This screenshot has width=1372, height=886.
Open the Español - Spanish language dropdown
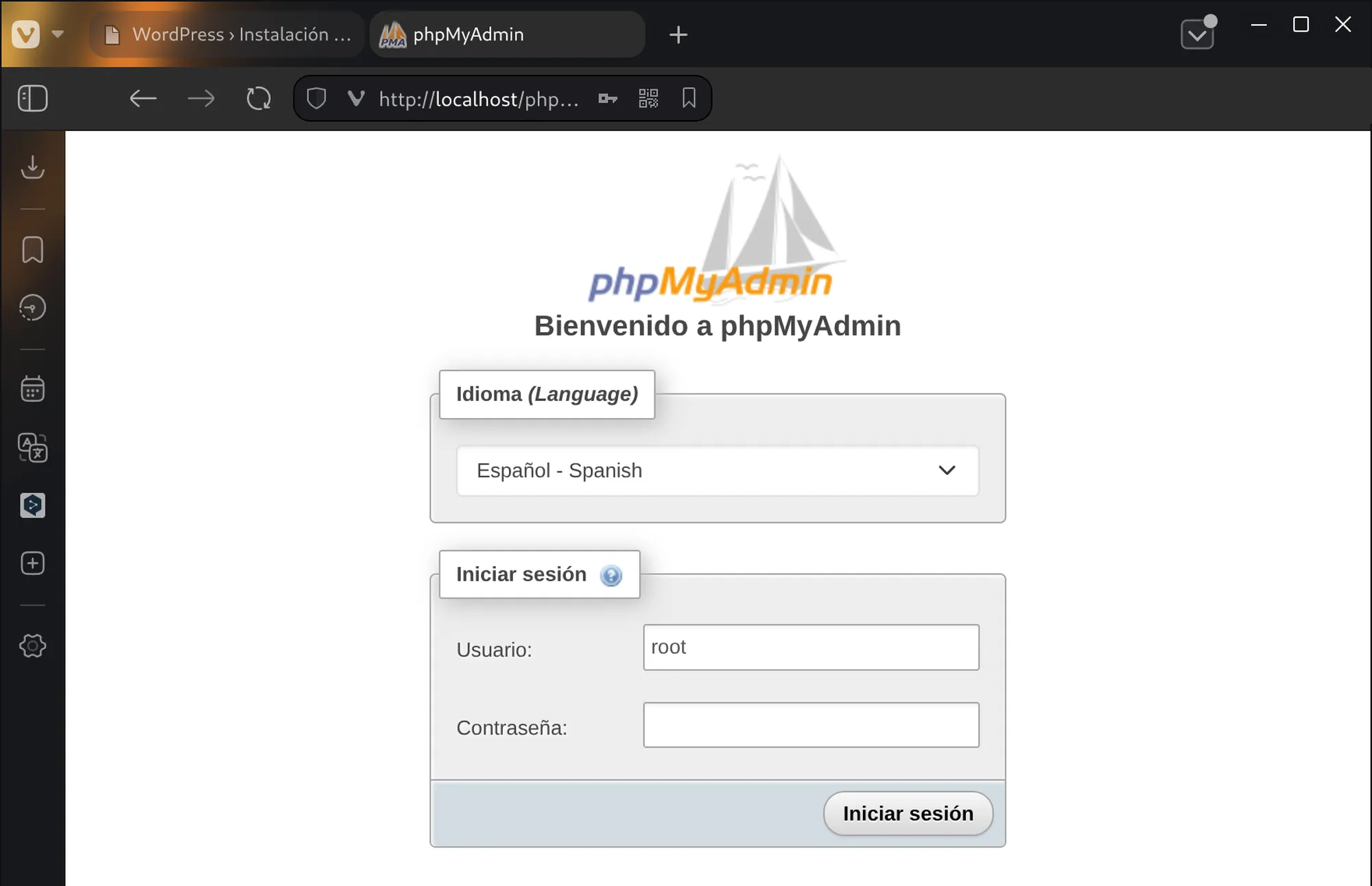pos(718,471)
